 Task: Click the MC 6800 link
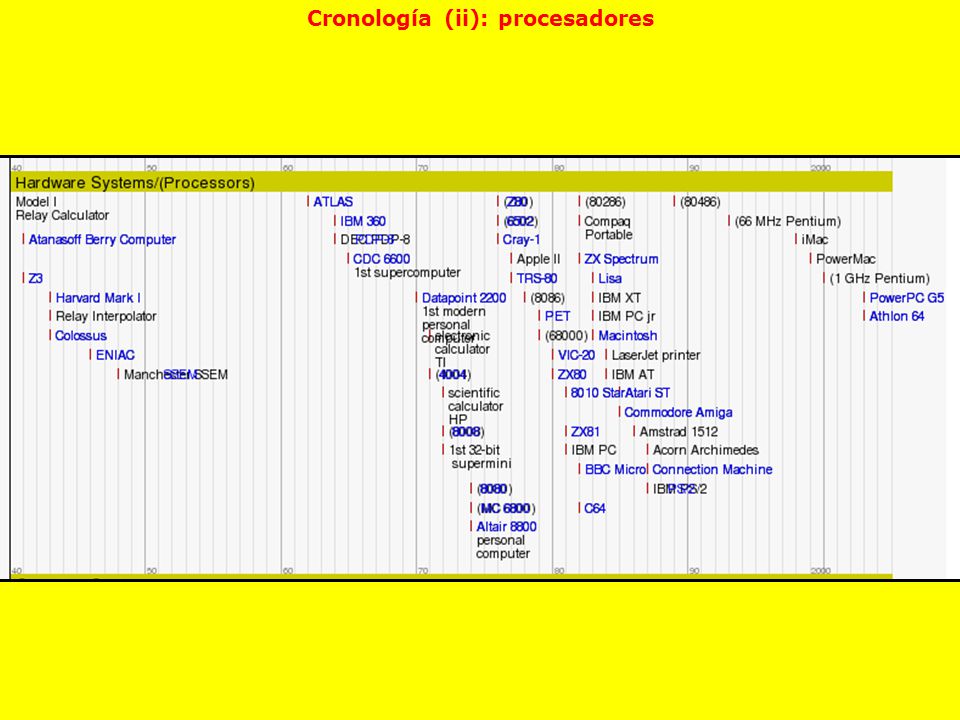[x=506, y=508]
